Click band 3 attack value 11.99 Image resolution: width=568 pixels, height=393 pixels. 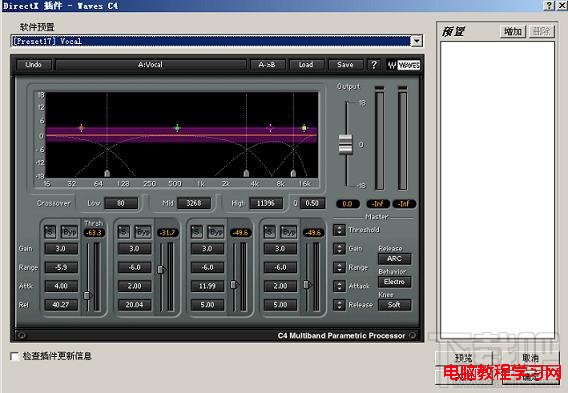point(208,286)
